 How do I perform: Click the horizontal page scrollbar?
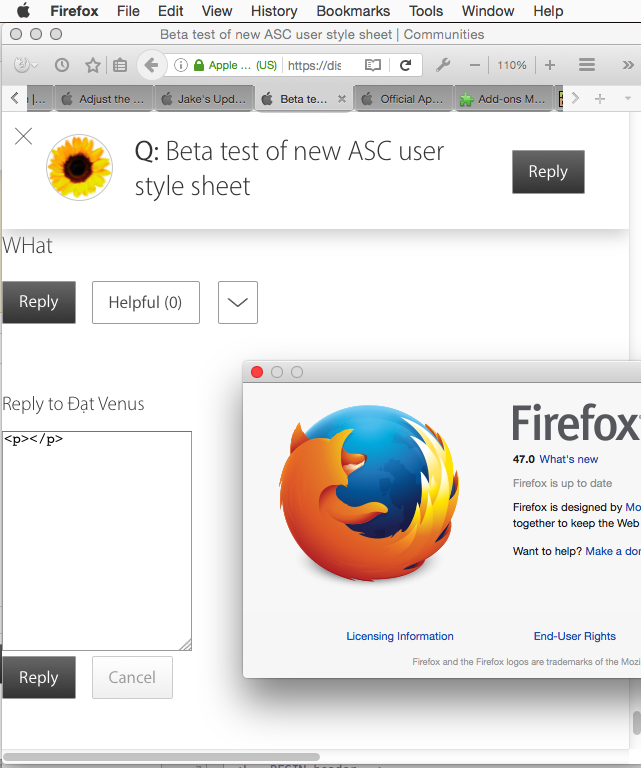pyautogui.click(x=162, y=757)
